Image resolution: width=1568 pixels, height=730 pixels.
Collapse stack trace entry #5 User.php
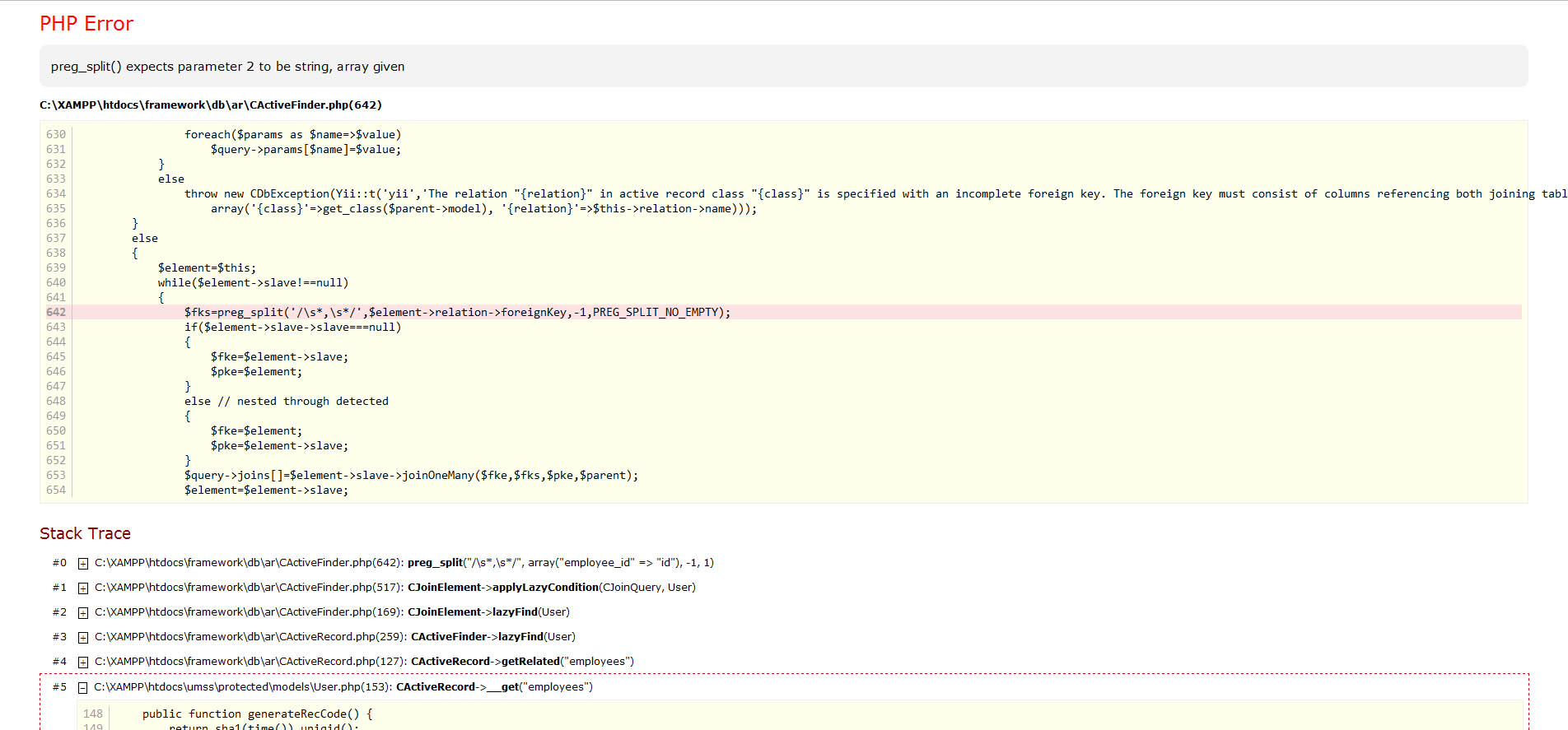click(82, 688)
